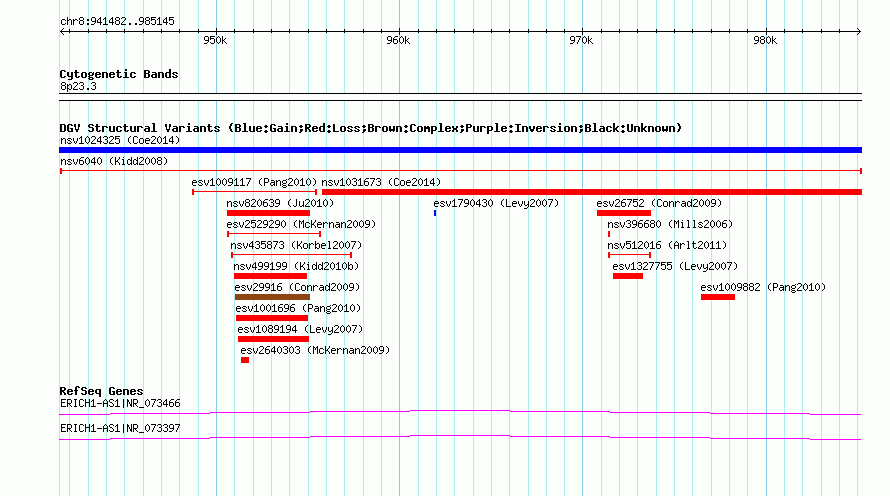Viewport: 890px width, 496px height.
Task: Open nsv396680 (Mills2006) variant label
Action: pyautogui.click(x=670, y=224)
